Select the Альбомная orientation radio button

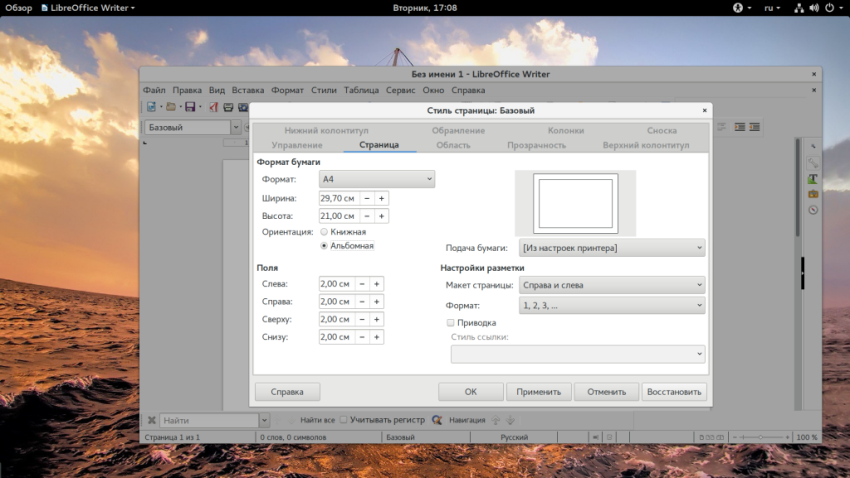pos(324,245)
